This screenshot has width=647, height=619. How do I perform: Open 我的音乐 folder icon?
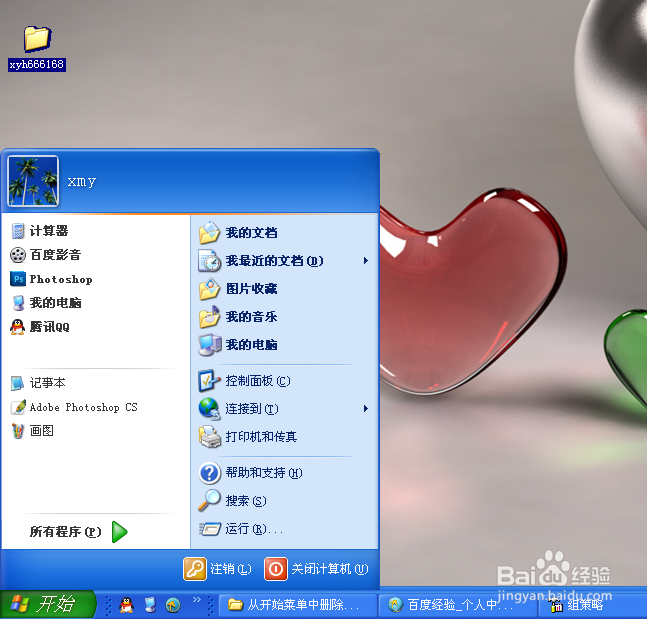click(210, 317)
